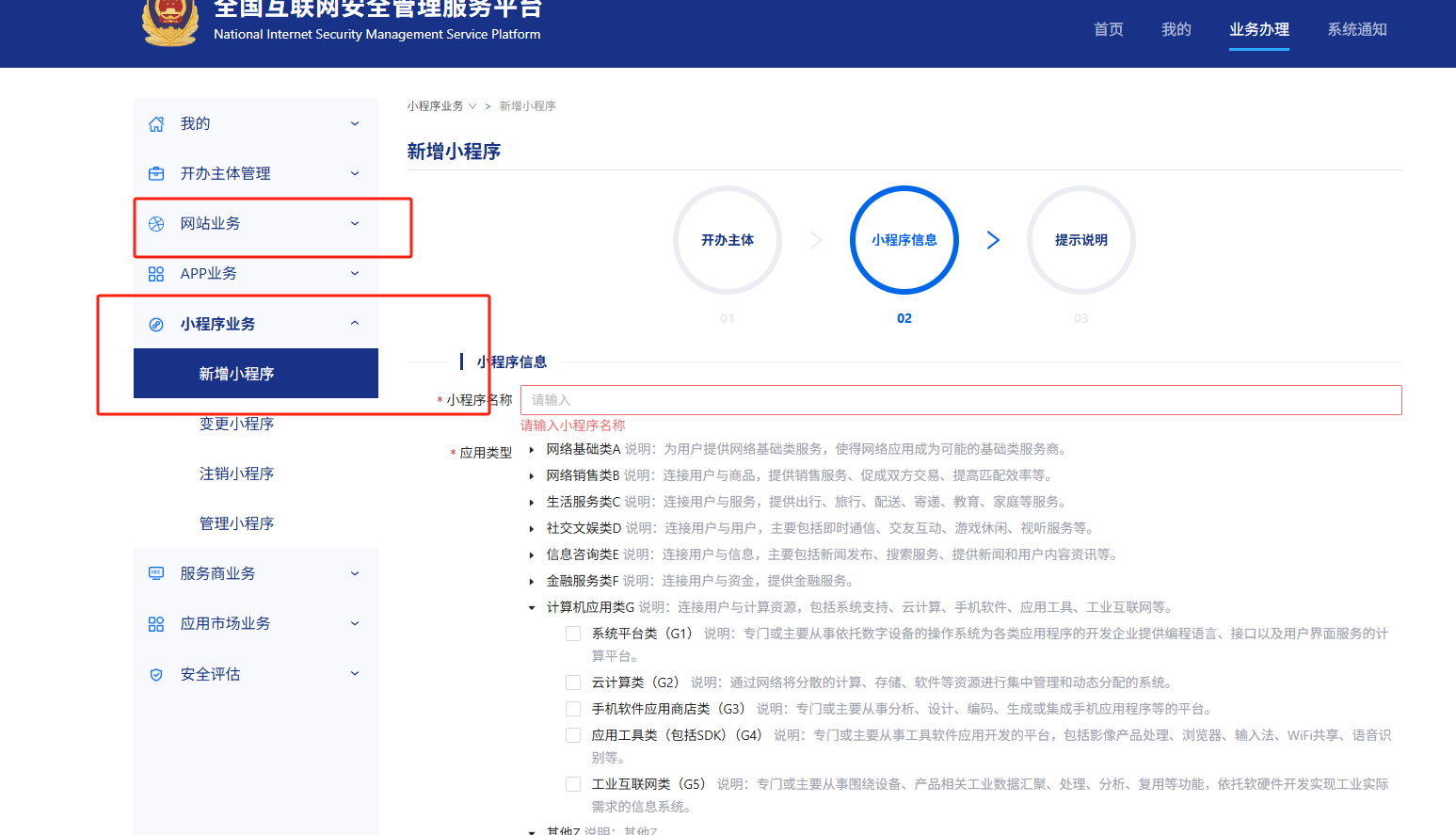This screenshot has height=835, width=1456.
Task: Click the monitor icon beside 服务商业务
Action: pos(156,573)
